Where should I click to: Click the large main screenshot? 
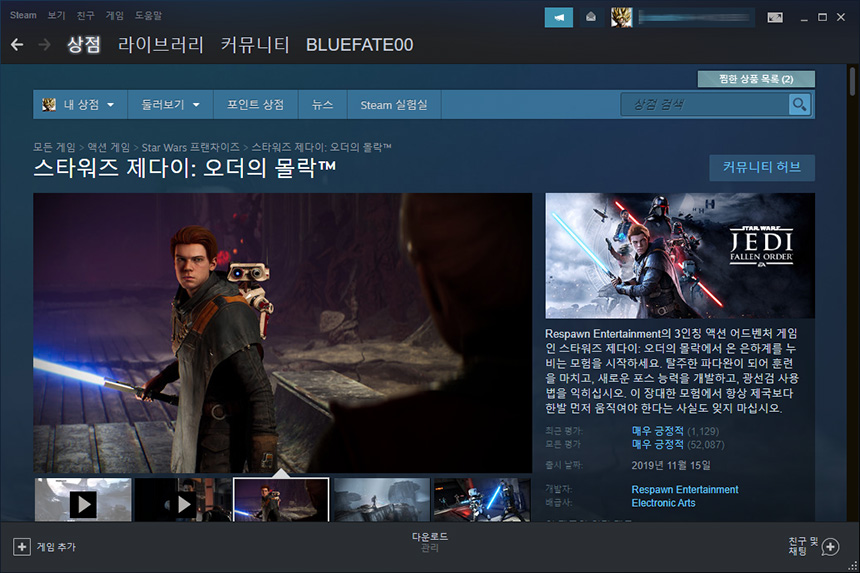click(282, 332)
